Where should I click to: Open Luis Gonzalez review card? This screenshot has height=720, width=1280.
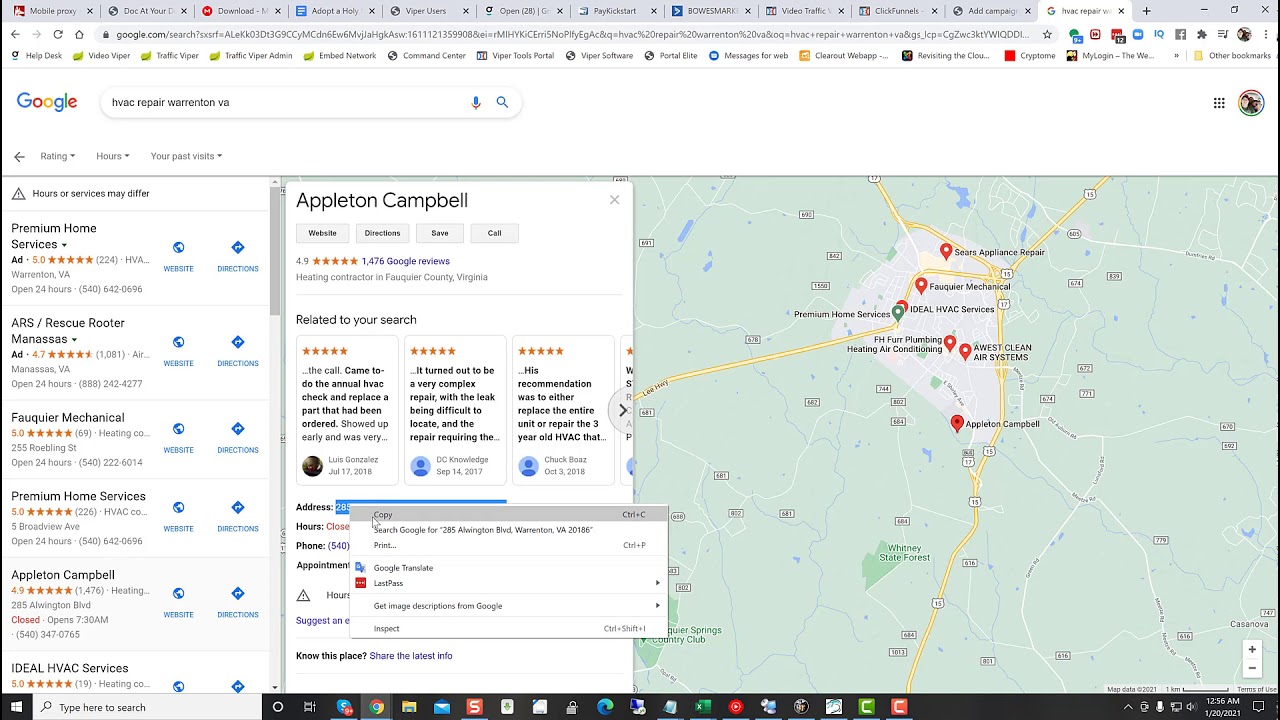[x=347, y=410]
